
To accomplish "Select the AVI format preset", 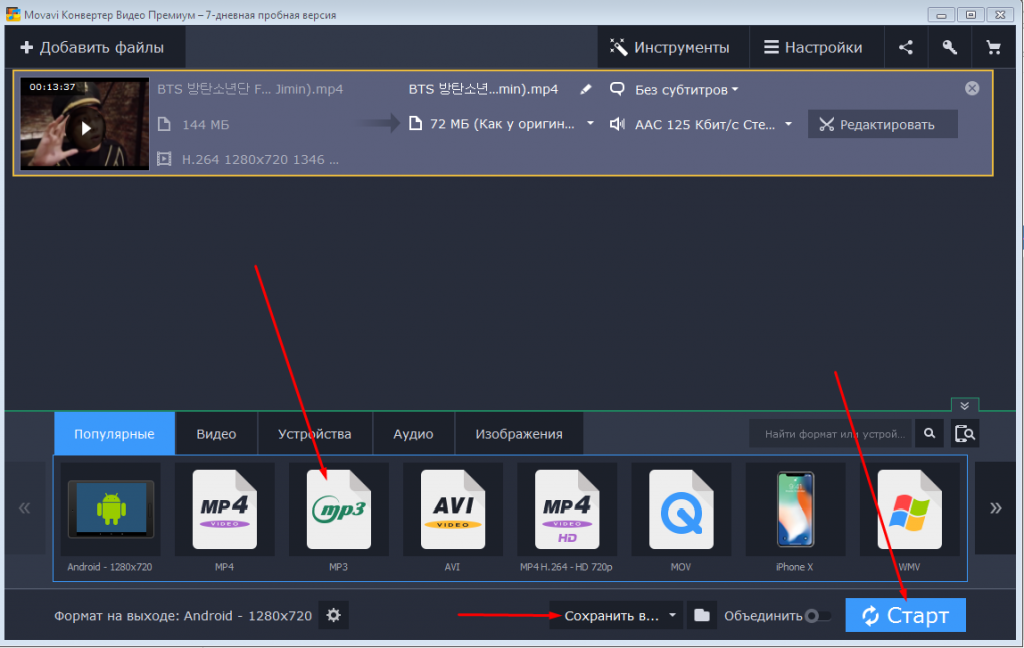I will pyautogui.click(x=453, y=517).
